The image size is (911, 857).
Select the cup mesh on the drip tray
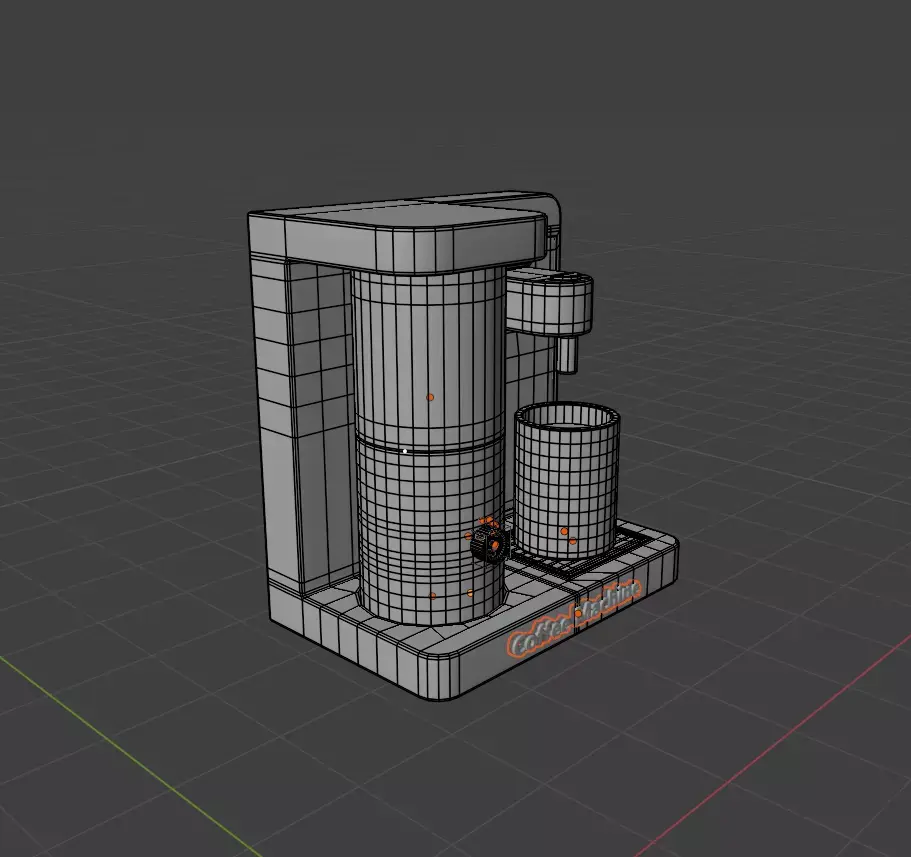point(566,481)
